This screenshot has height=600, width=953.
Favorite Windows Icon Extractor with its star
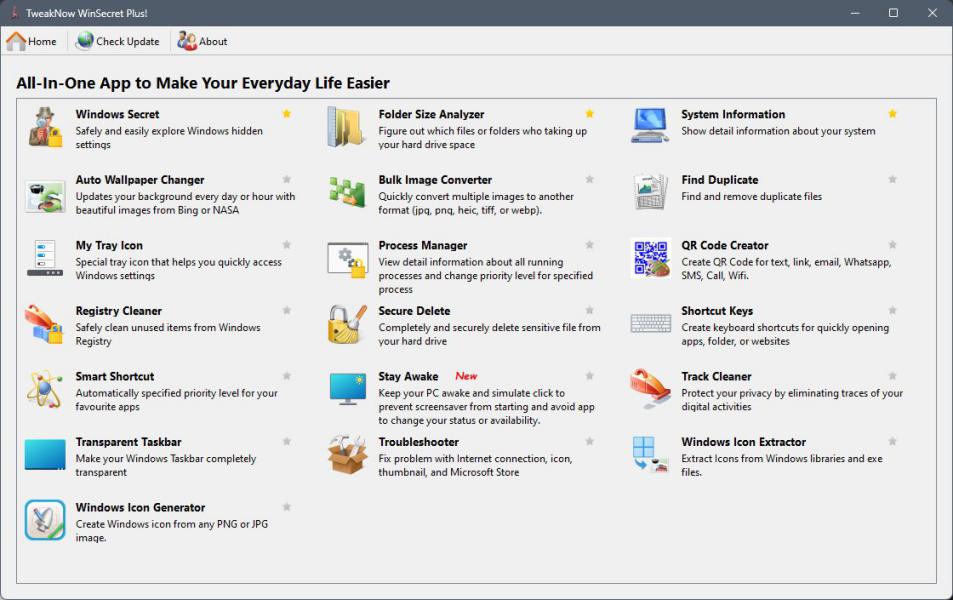[892, 442]
